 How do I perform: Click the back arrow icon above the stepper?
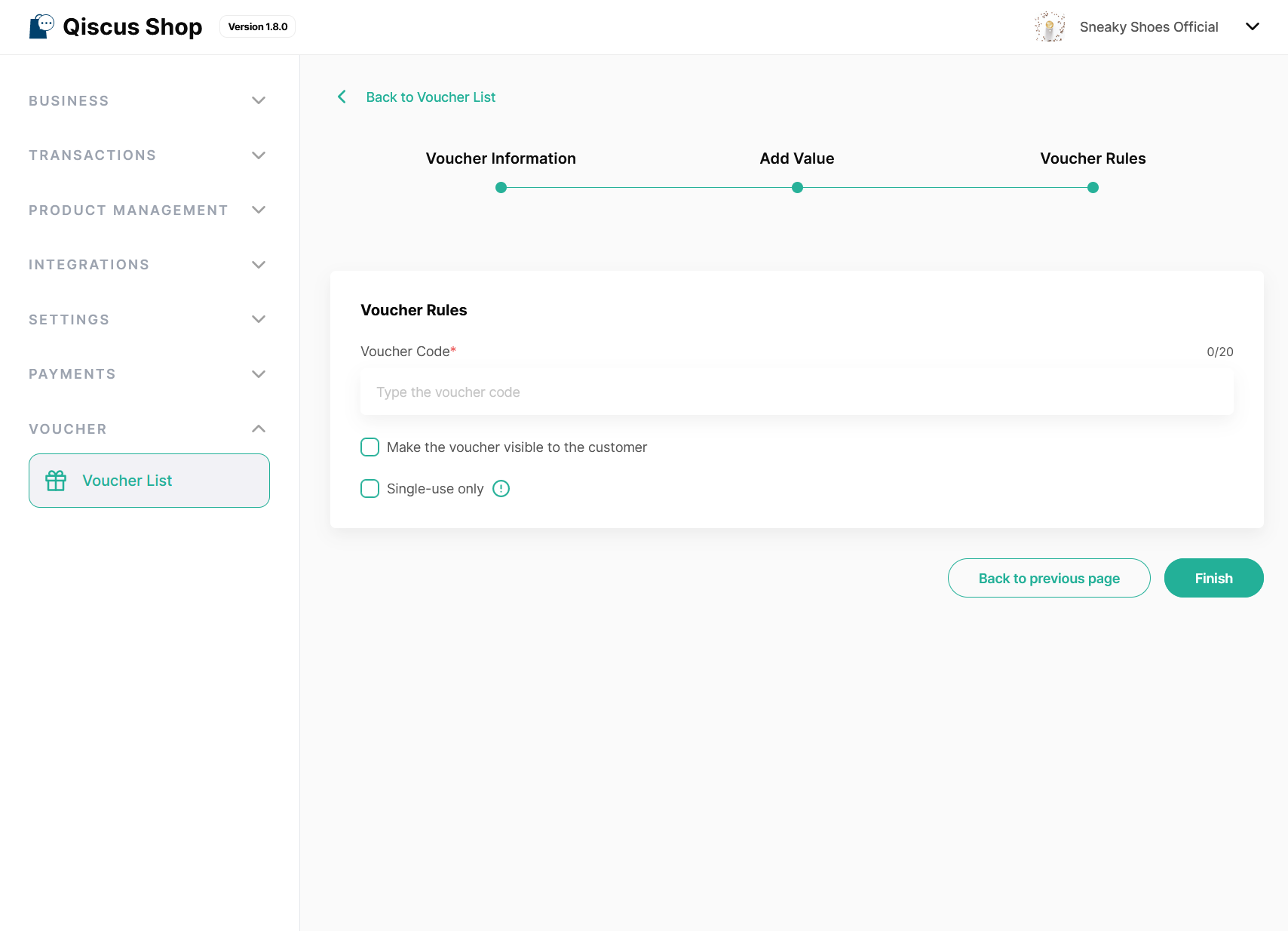tap(342, 97)
